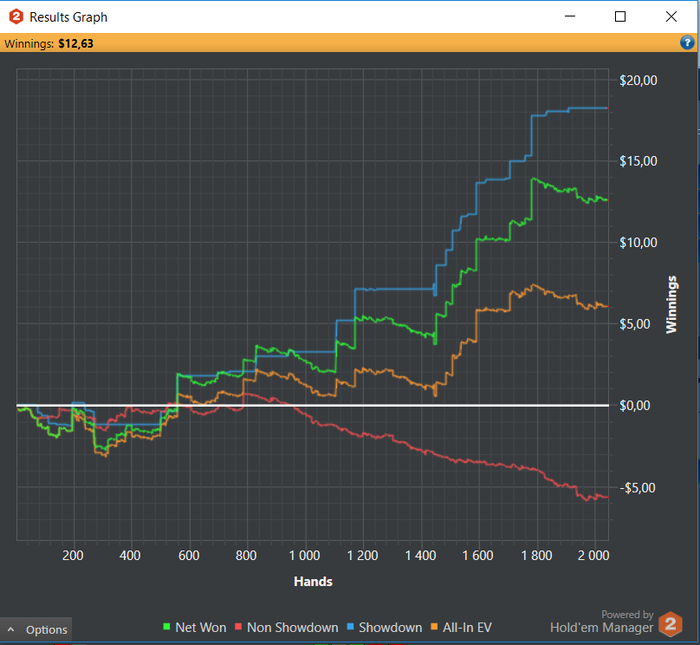Click the Hold'em Manager 2 title bar icon
700x645 pixels.
[x=16, y=17]
